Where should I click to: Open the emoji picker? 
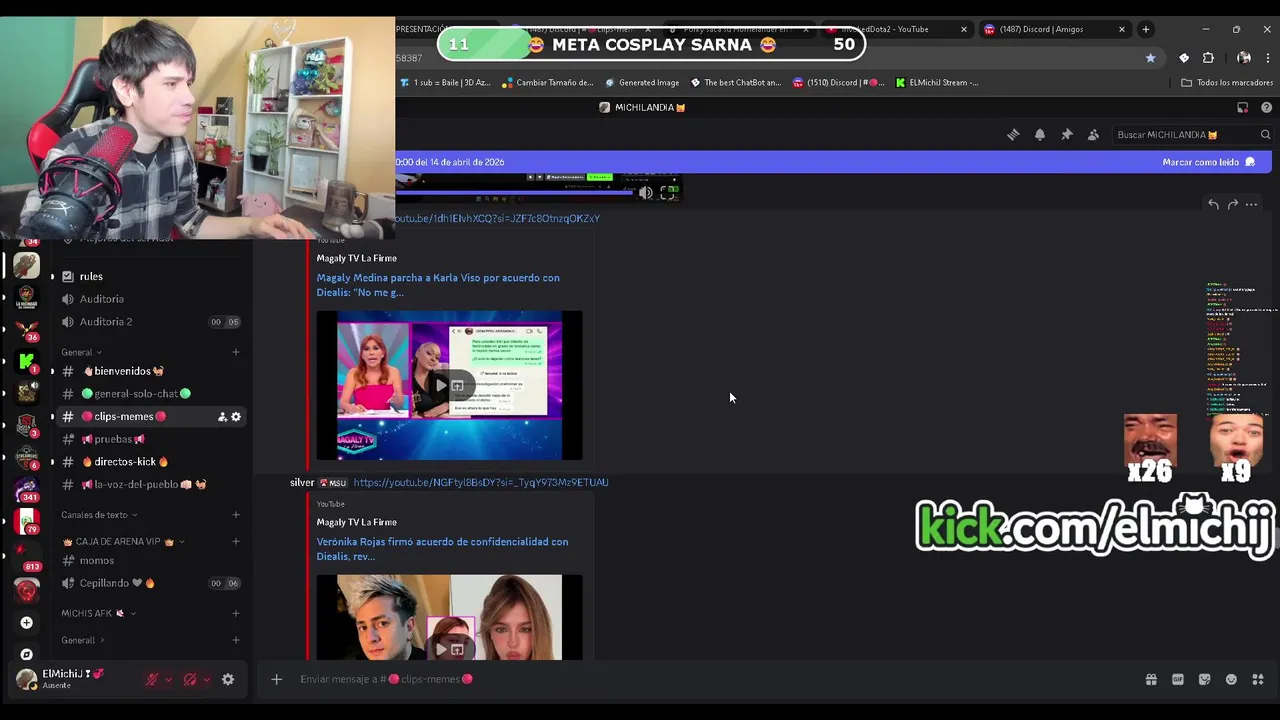pos(1231,679)
